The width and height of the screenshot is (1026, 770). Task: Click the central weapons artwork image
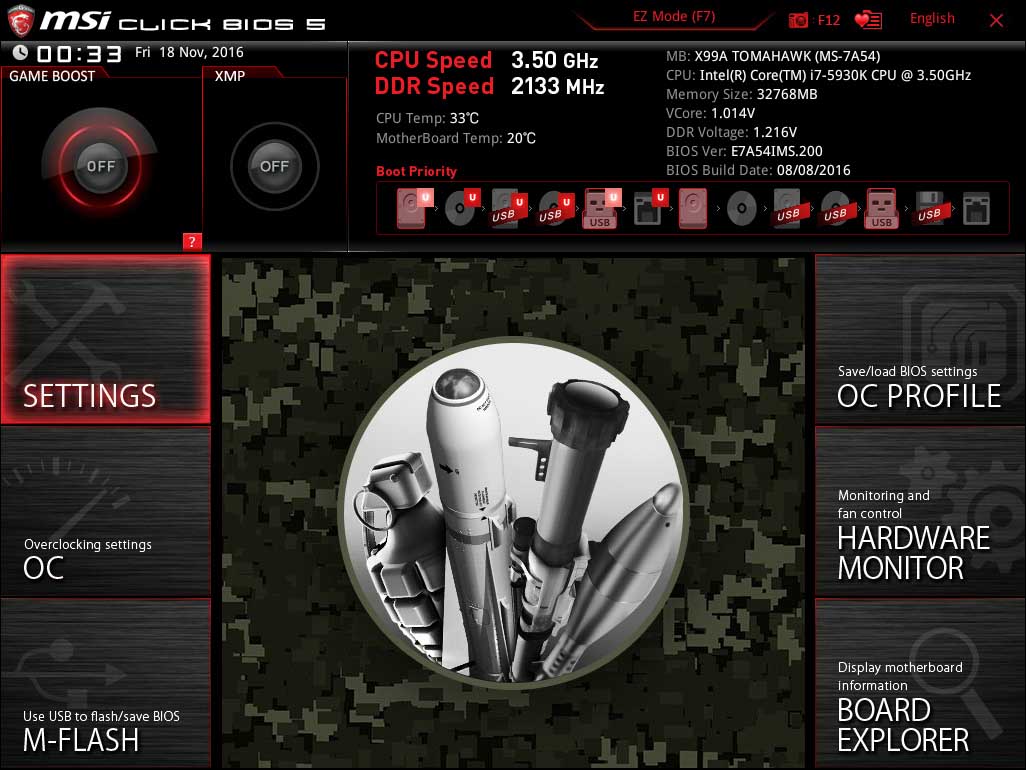coord(514,512)
